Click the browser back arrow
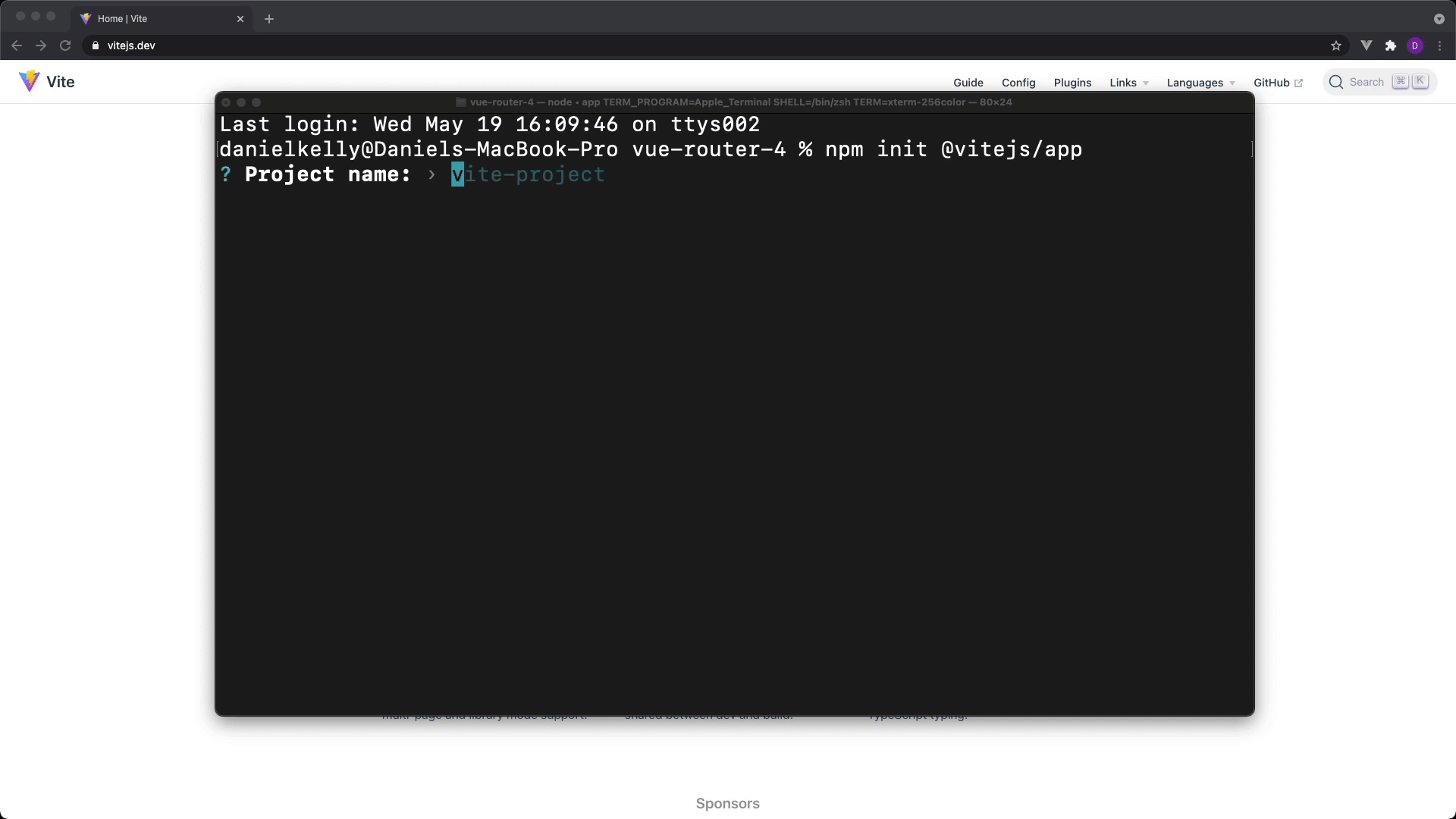The width and height of the screenshot is (1456, 819). pos(17,45)
